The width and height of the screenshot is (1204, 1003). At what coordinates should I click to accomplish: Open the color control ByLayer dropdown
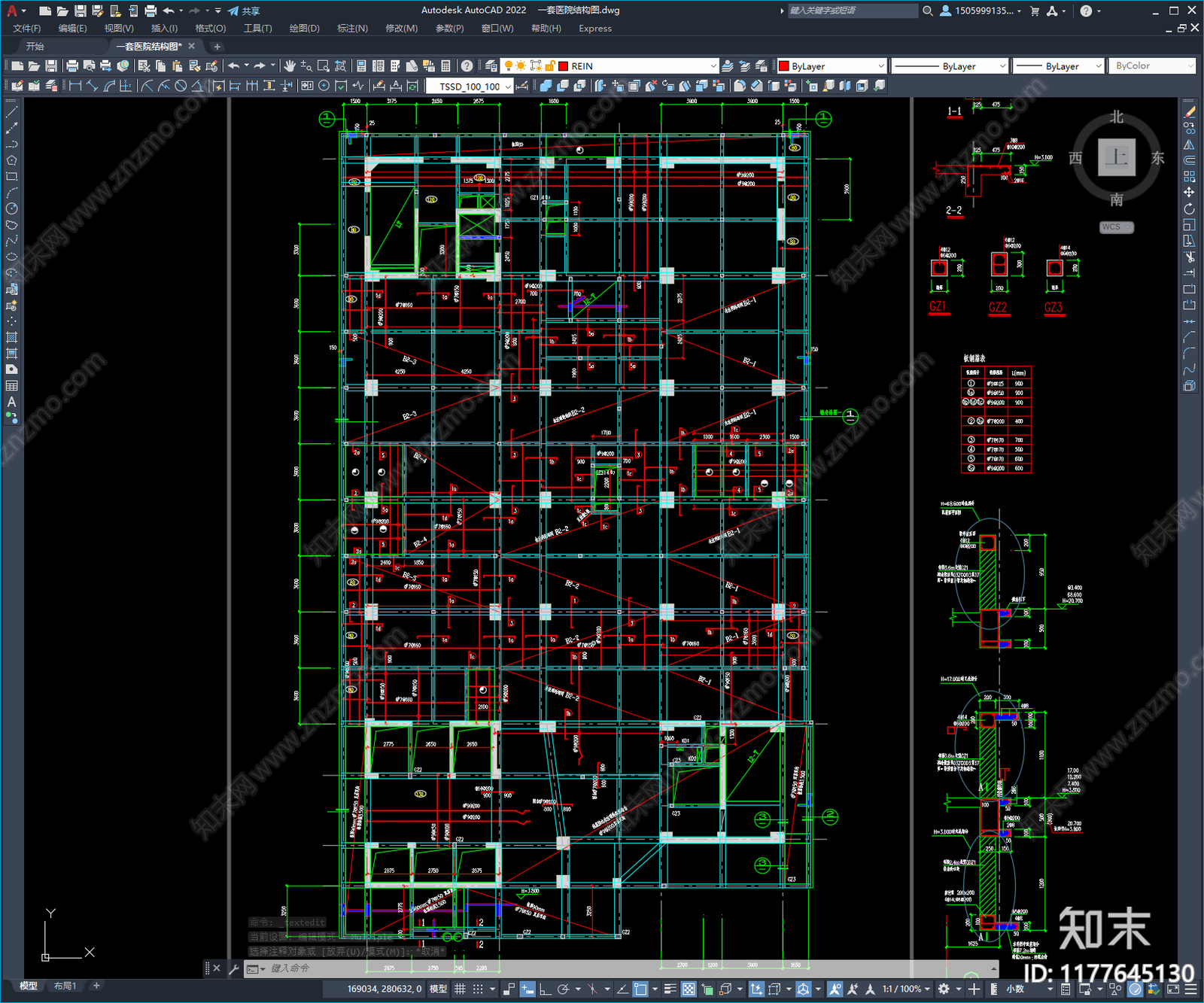point(880,66)
